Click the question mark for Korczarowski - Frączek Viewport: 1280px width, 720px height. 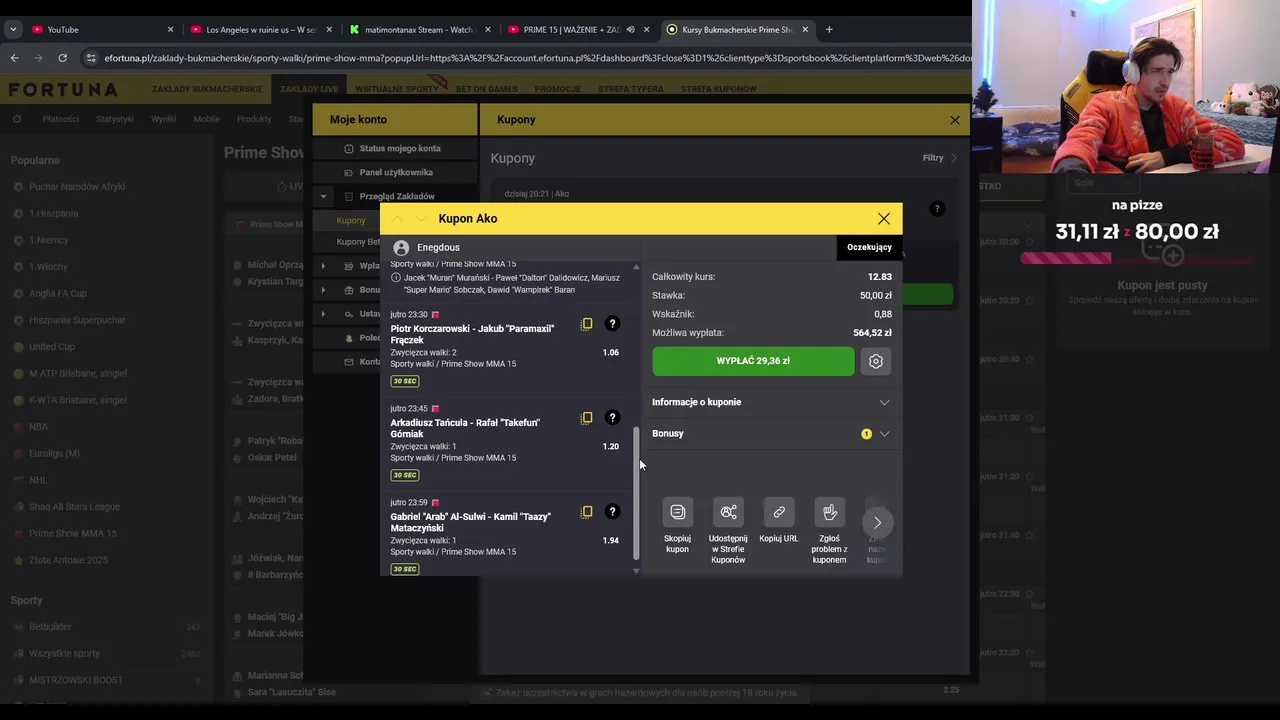[x=612, y=324]
